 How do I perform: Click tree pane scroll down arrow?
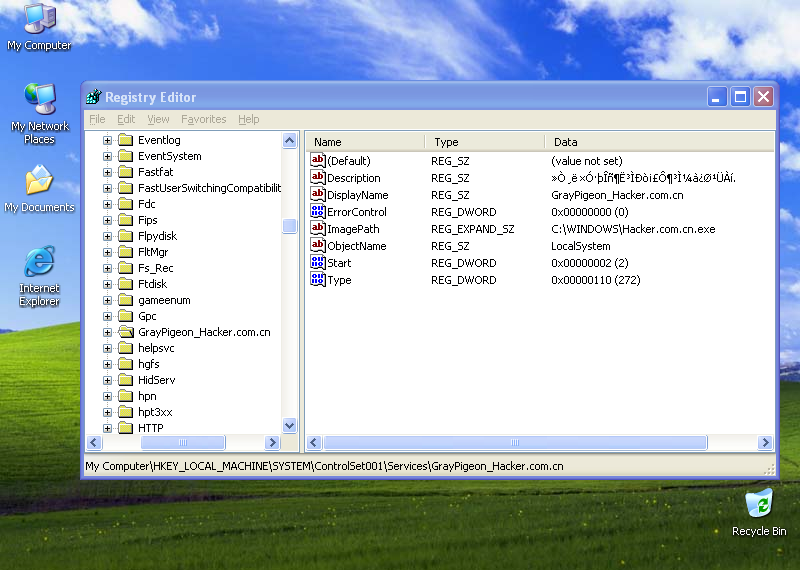tap(290, 425)
